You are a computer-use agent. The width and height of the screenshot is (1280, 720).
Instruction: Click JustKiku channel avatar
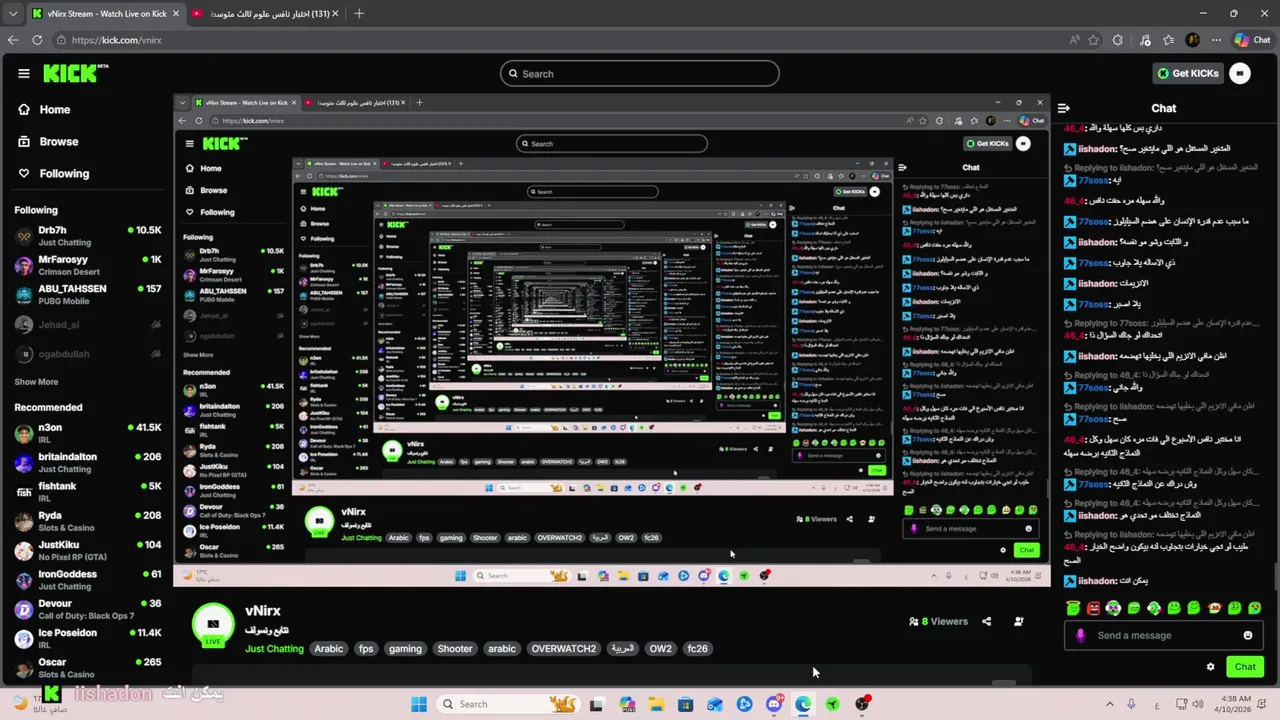24,550
